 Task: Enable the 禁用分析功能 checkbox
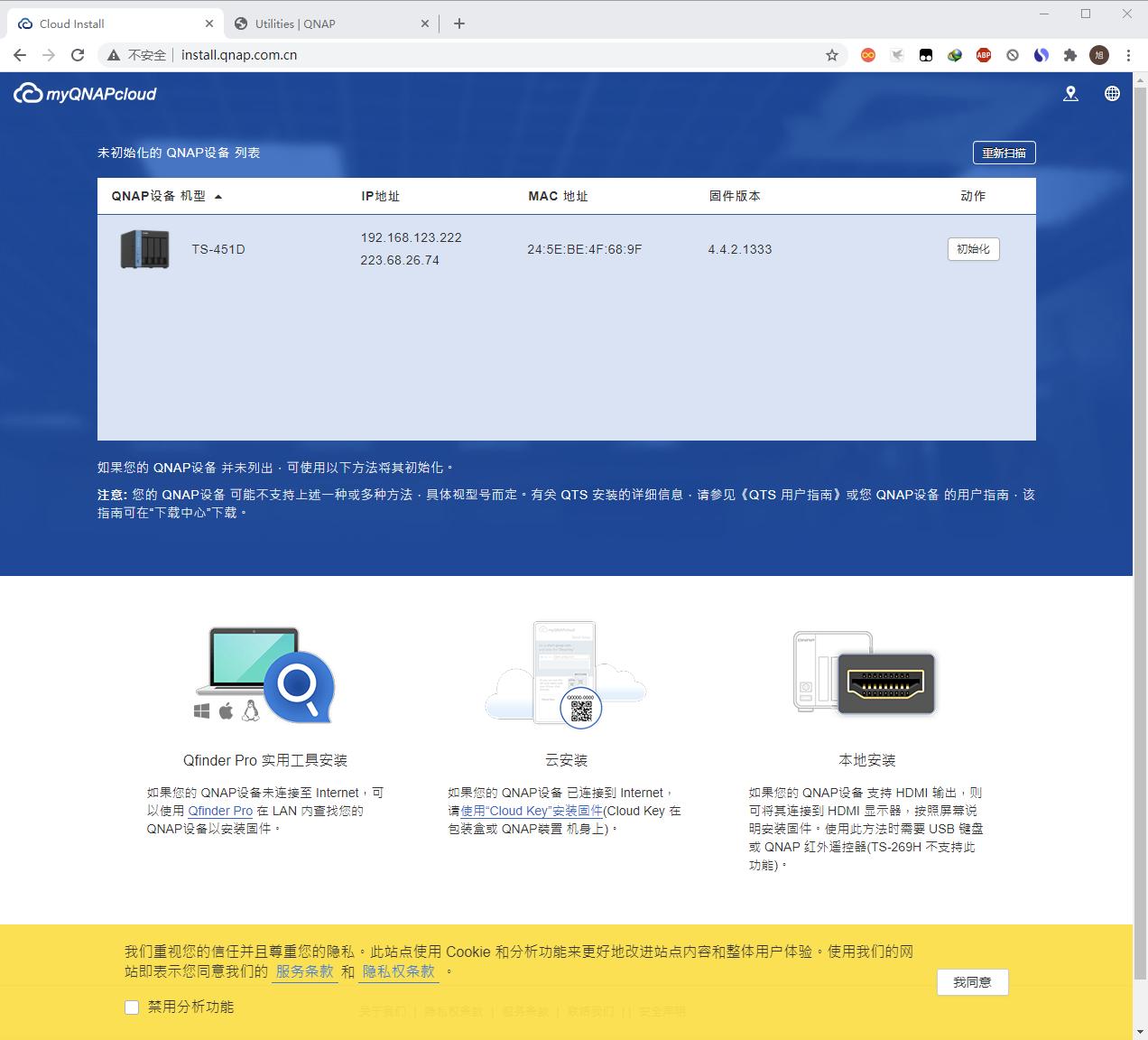(132, 1007)
